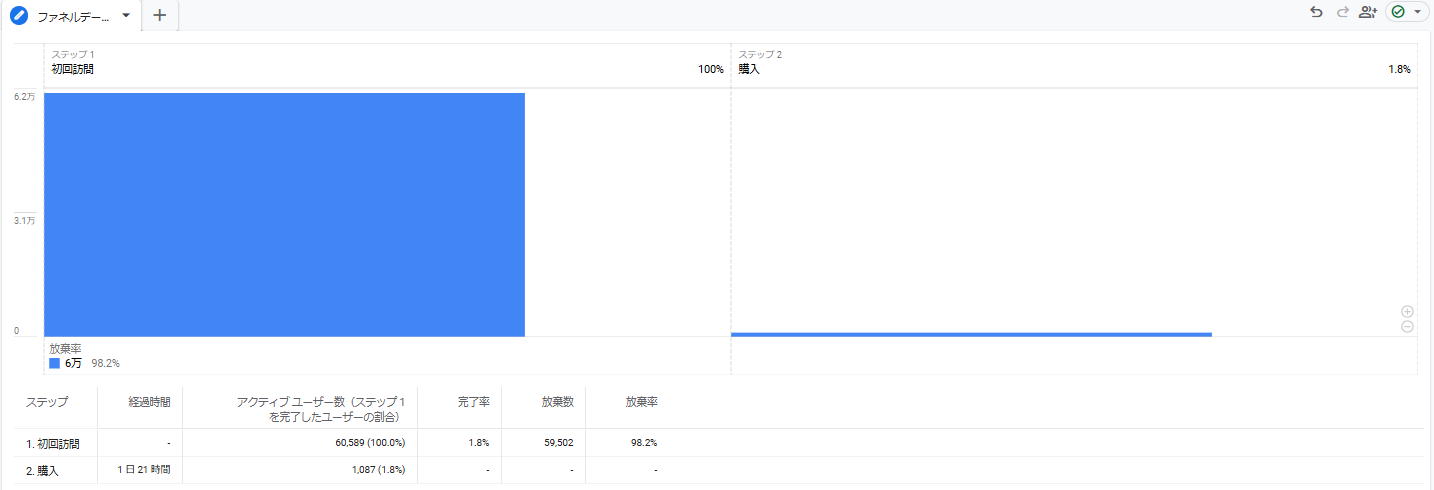Zoom out with the minus magnifier icon

point(1407,327)
